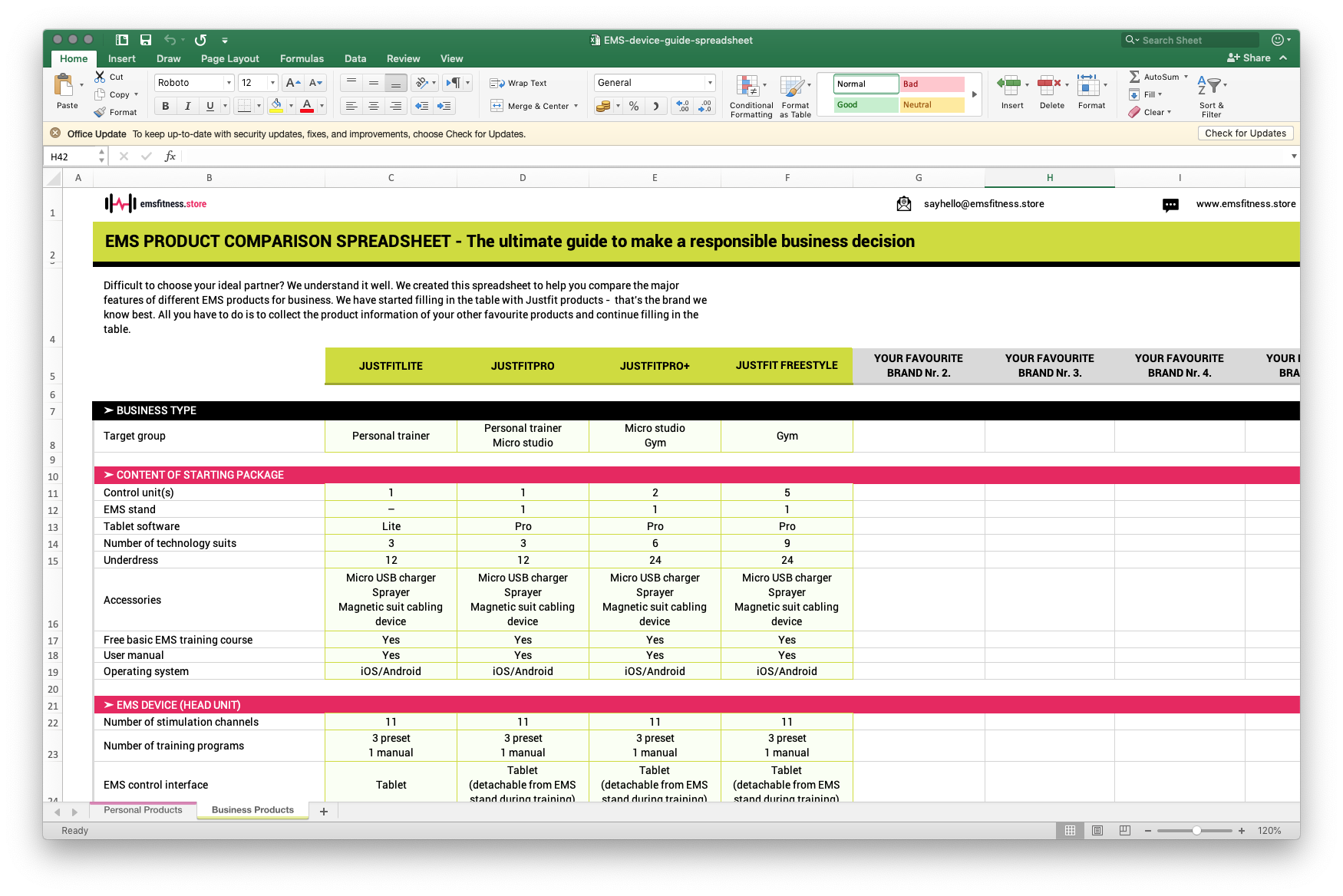Click the fill color paint bucket icon
The height and width of the screenshot is (896, 1343).
click(x=276, y=106)
